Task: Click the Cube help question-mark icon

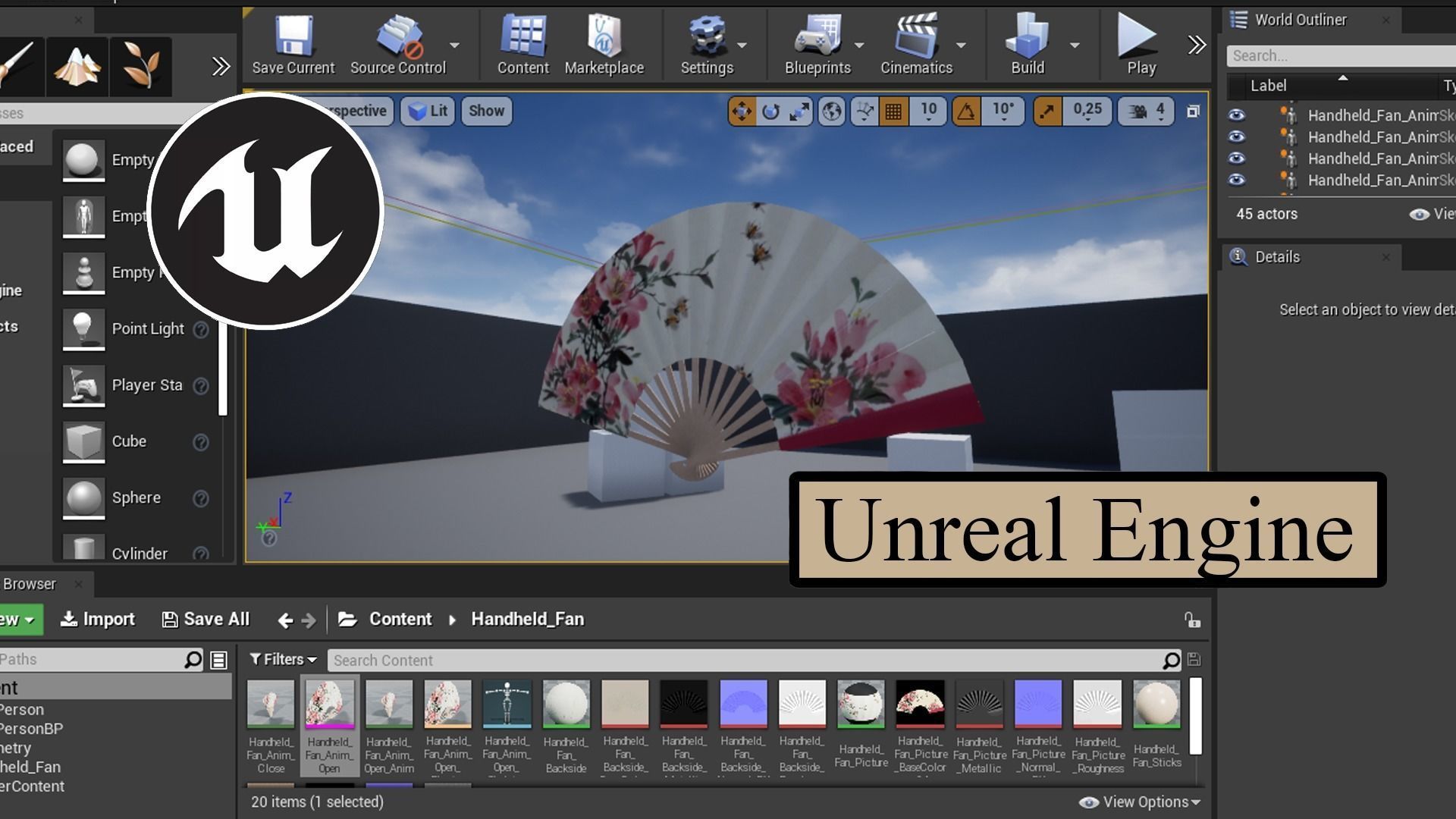Action: 201,442
